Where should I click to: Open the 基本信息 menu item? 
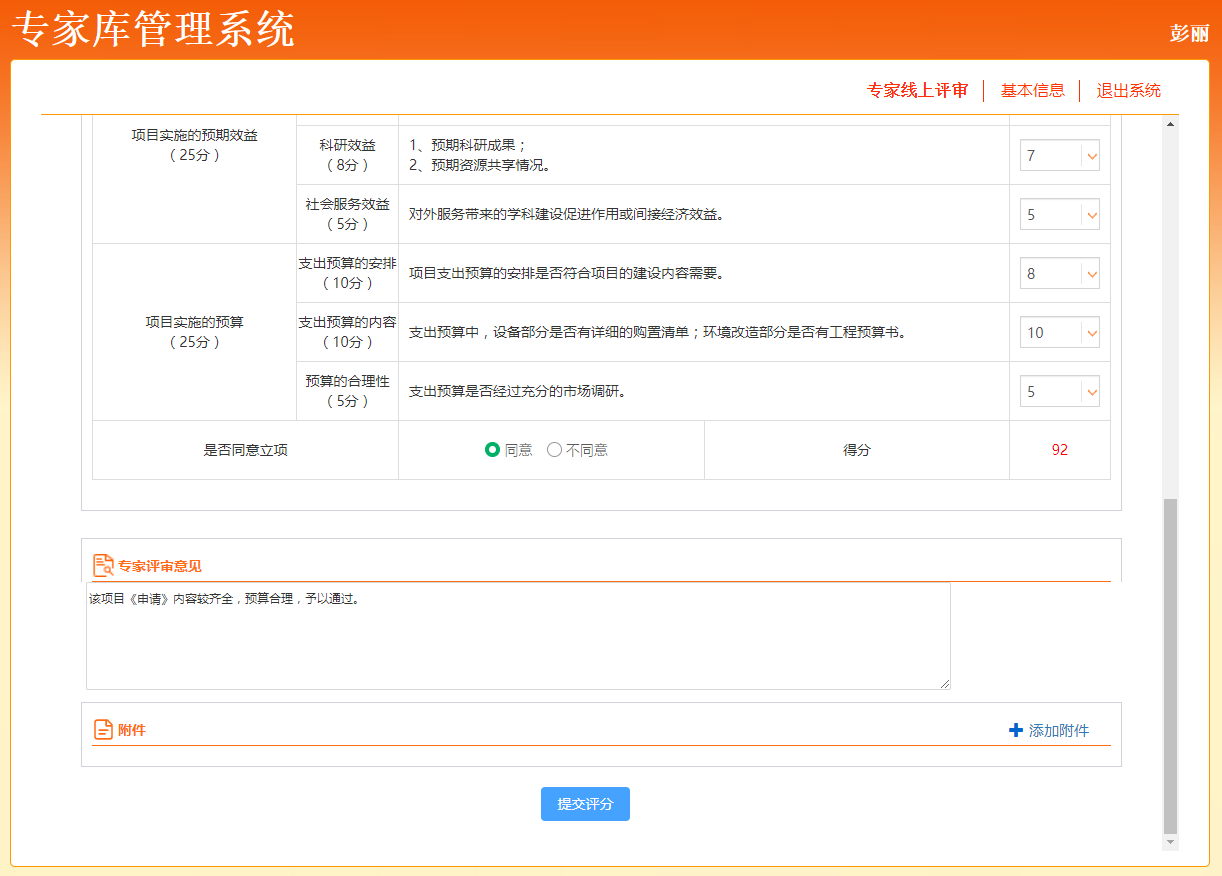click(1033, 91)
